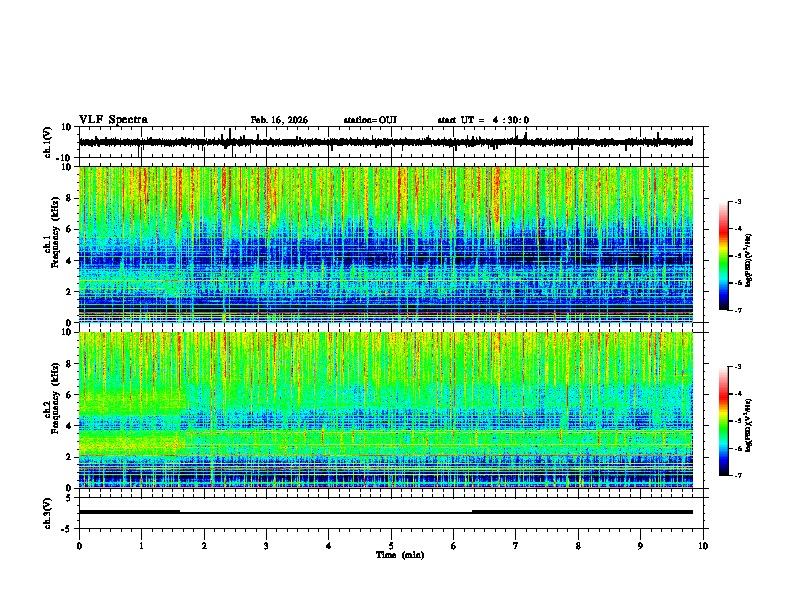The image size is (792, 612).
Task: Click time axis tick label "7"
Action: click(516, 546)
